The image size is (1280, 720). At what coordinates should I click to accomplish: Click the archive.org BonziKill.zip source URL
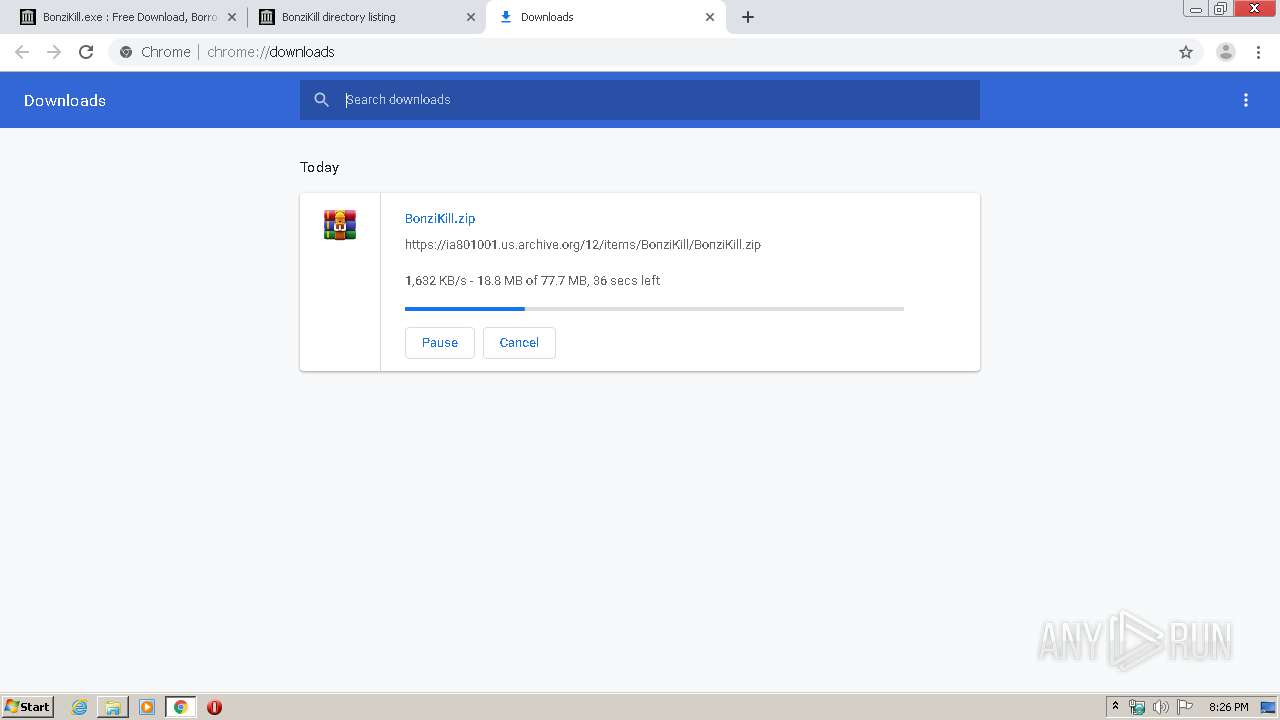pos(583,244)
